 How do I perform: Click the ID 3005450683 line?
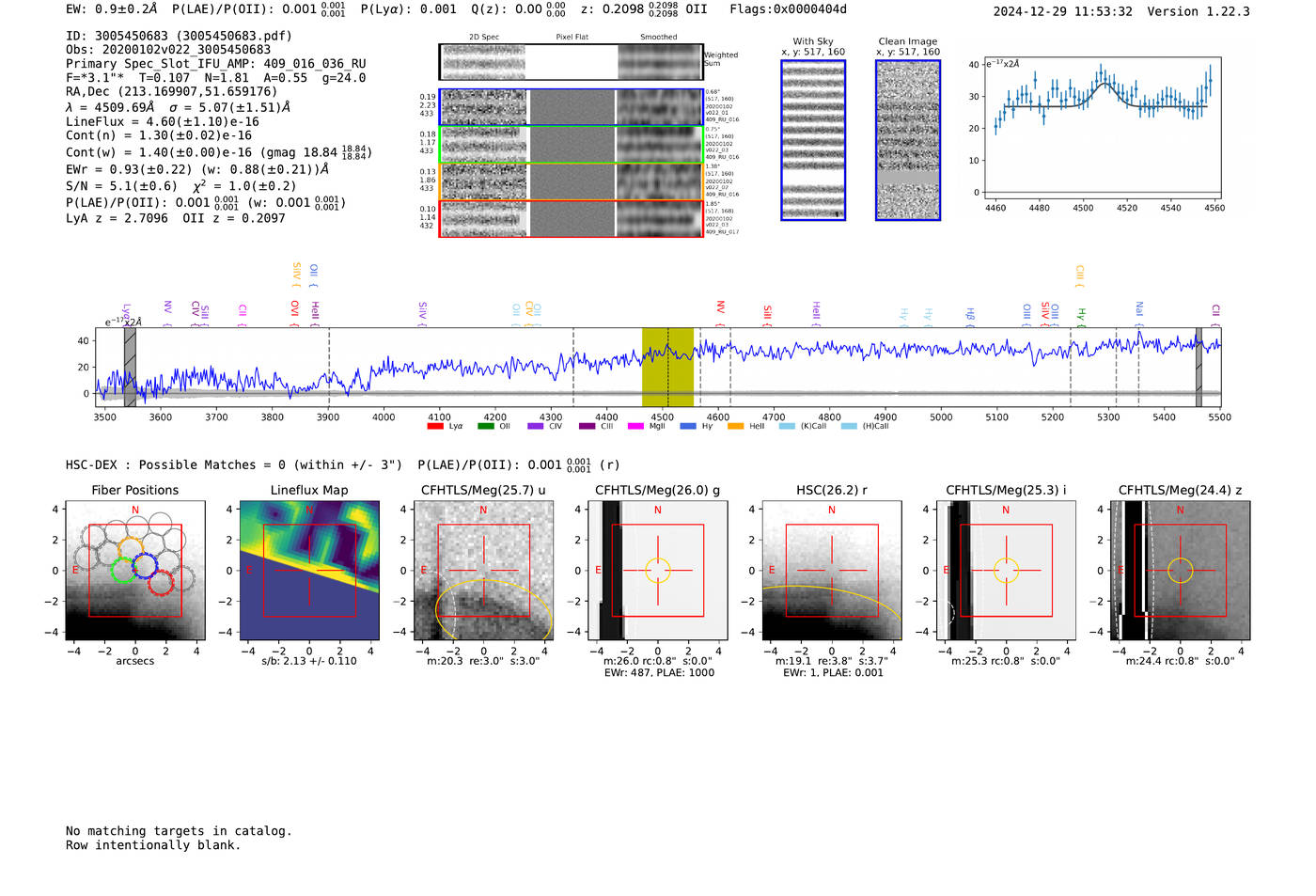[x=179, y=36]
